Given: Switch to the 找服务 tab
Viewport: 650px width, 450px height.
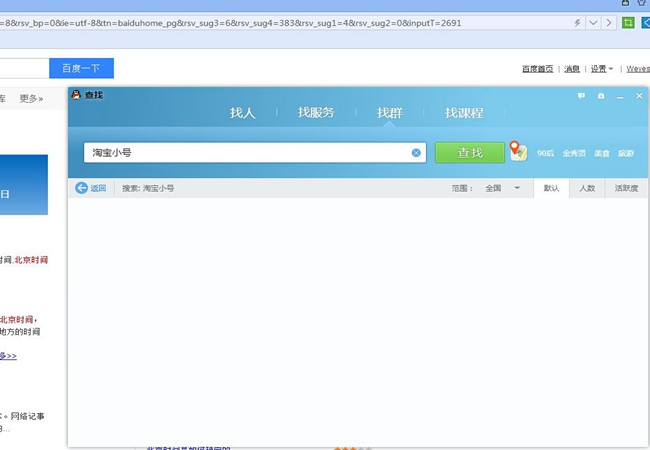Looking at the screenshot, I should coord(315,112).
